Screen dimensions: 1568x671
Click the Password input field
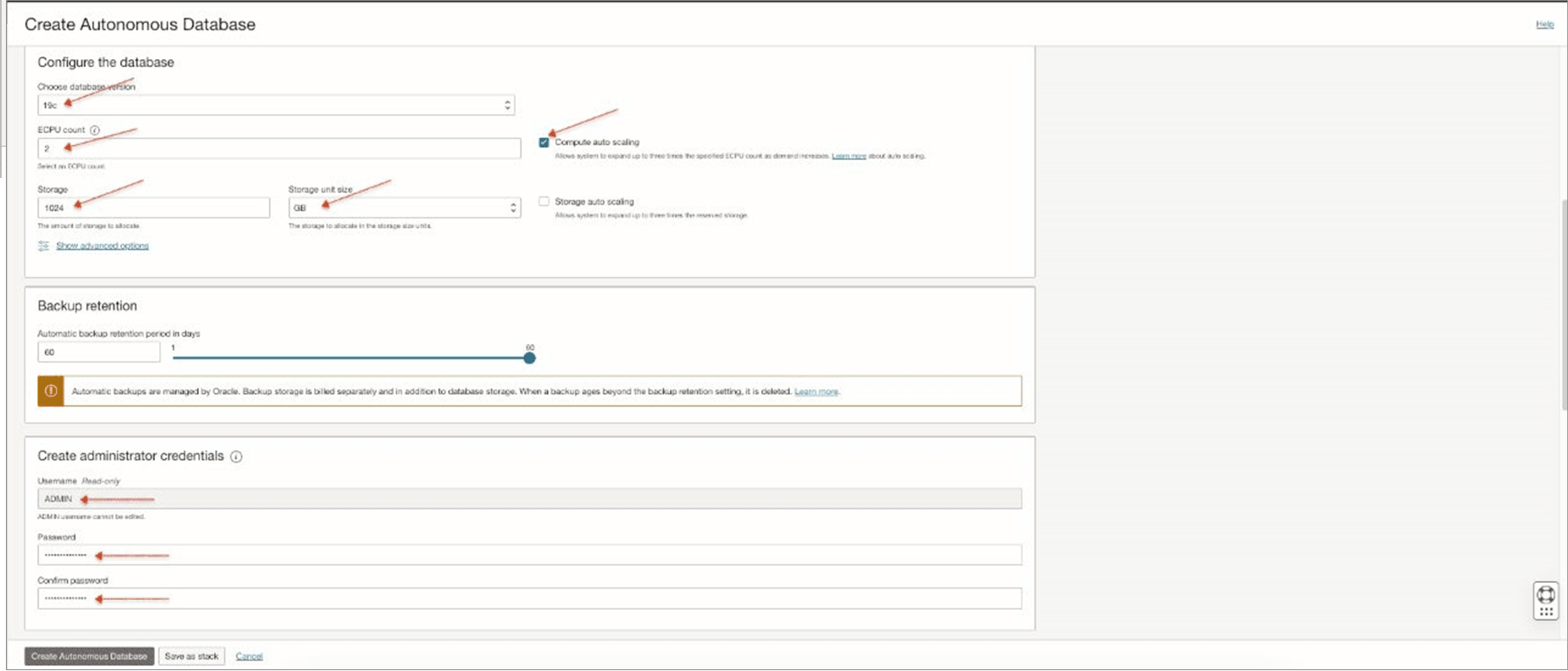(x=530, y=555)
